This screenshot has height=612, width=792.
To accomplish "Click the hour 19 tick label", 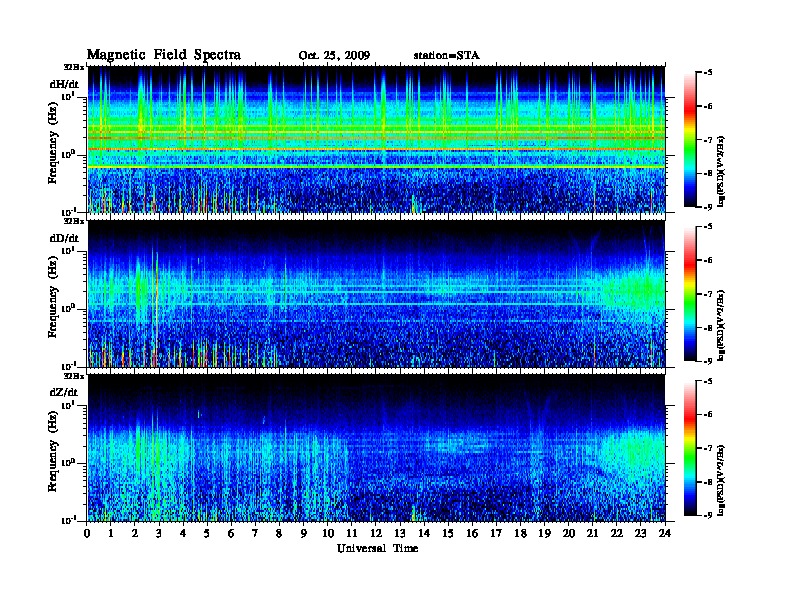I will point(544,534).
